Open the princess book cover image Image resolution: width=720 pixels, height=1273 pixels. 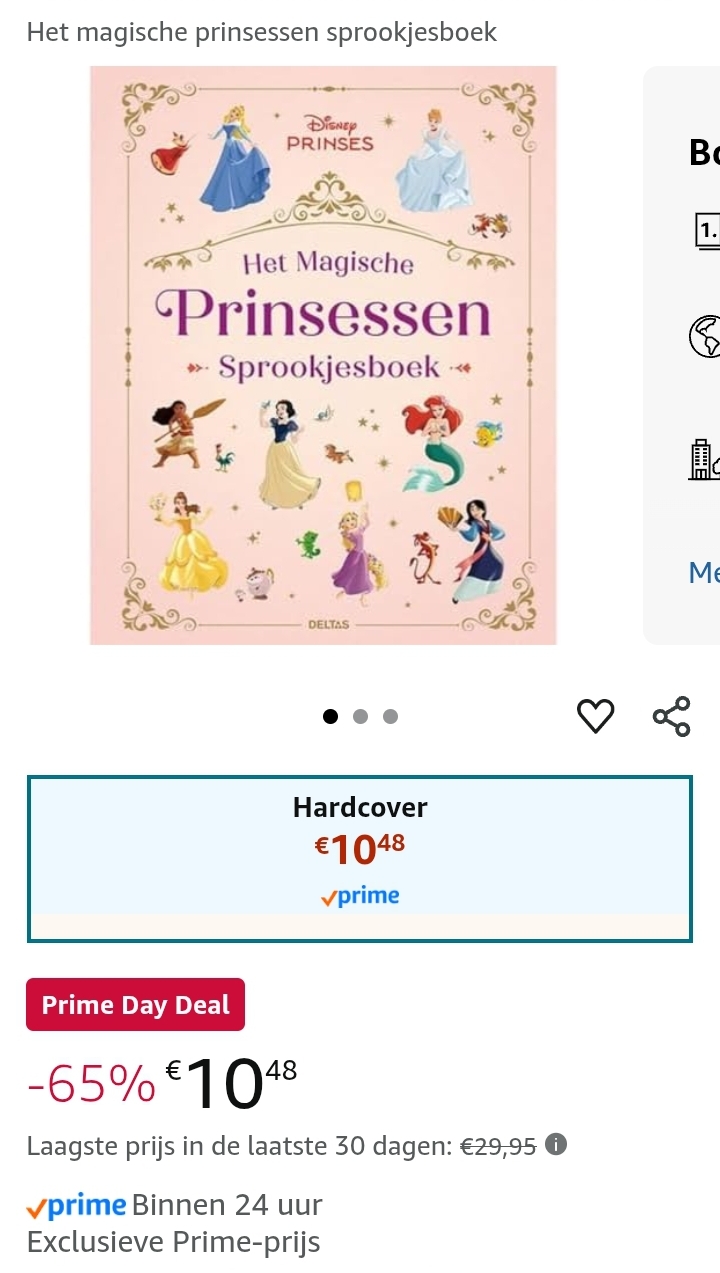point(323,354)
